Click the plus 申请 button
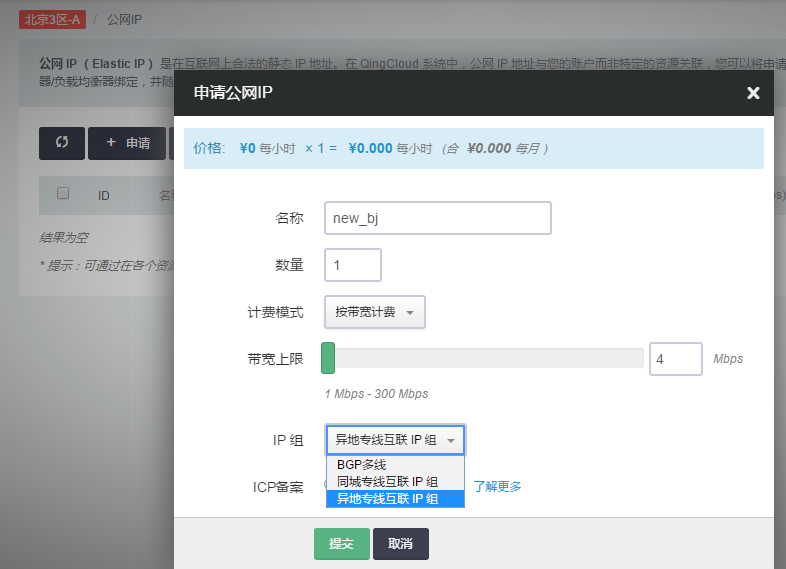The image size is (786, 569). [x=127, y=143]
